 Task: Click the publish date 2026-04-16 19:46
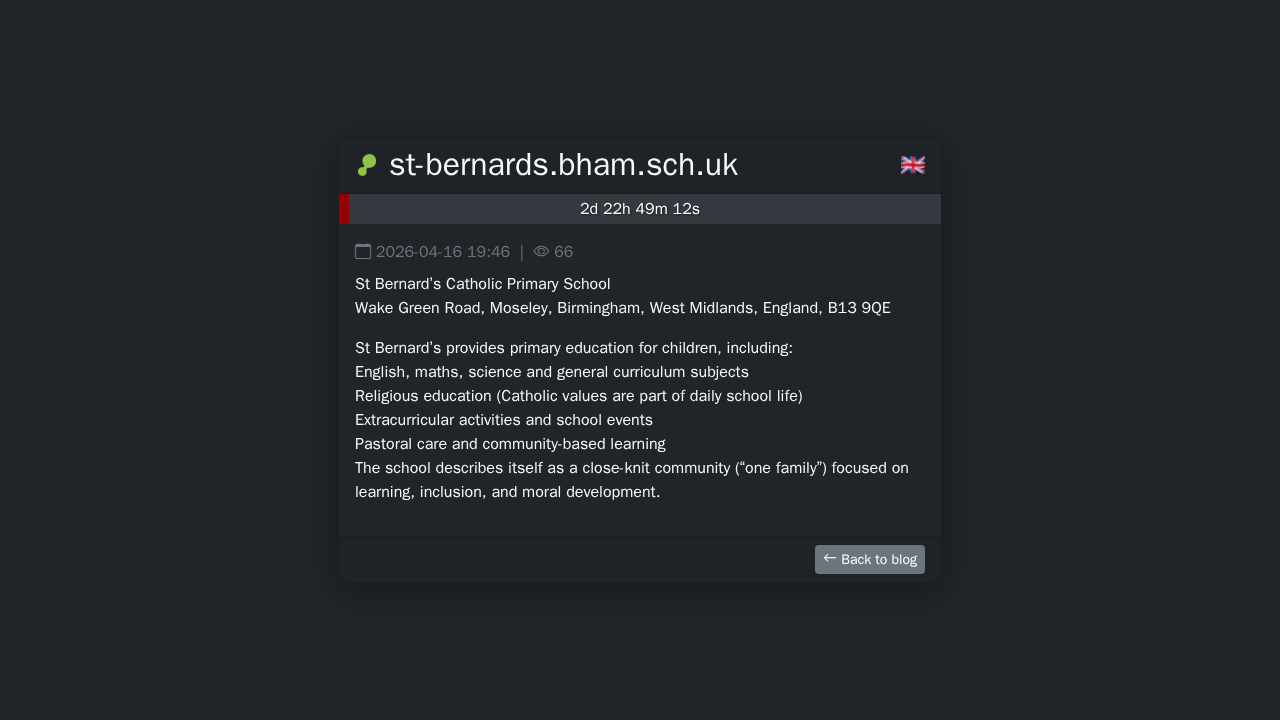[x=443, y=252]
